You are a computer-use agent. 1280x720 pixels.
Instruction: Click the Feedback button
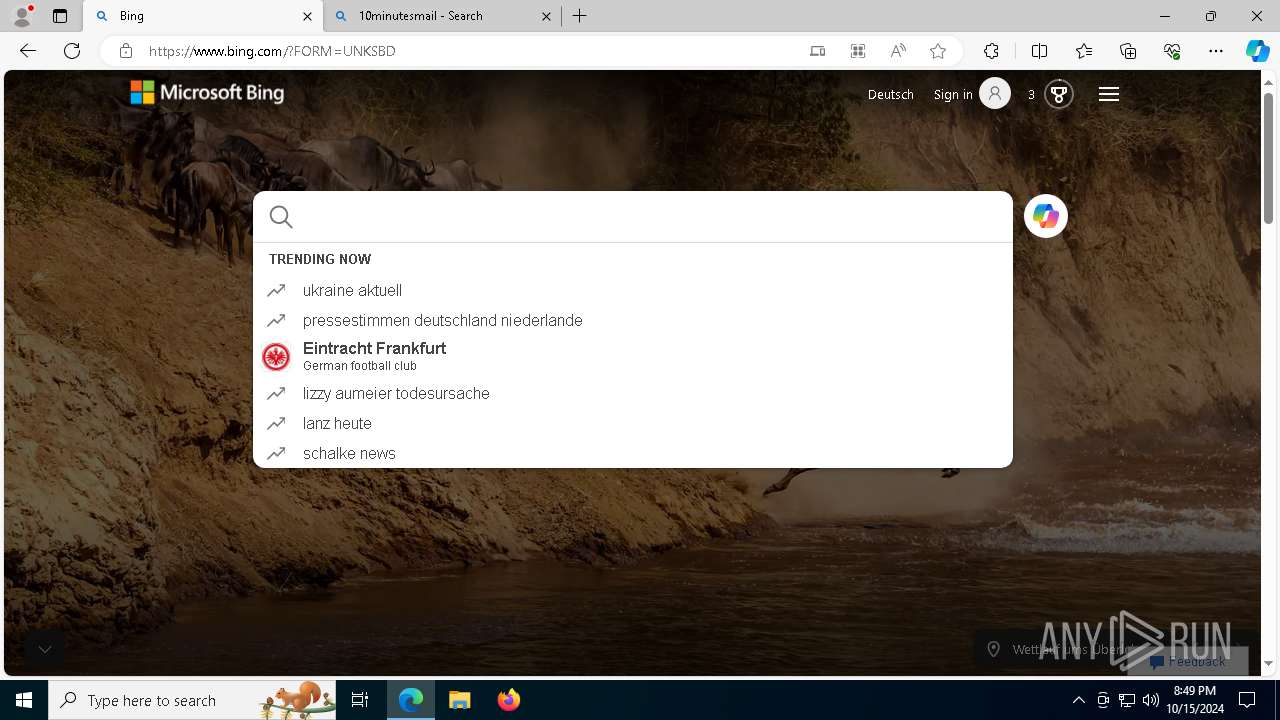1188,661
